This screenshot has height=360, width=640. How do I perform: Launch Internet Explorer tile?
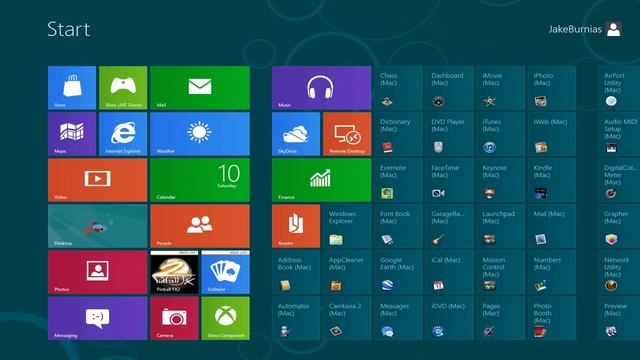tap(123, 134)
